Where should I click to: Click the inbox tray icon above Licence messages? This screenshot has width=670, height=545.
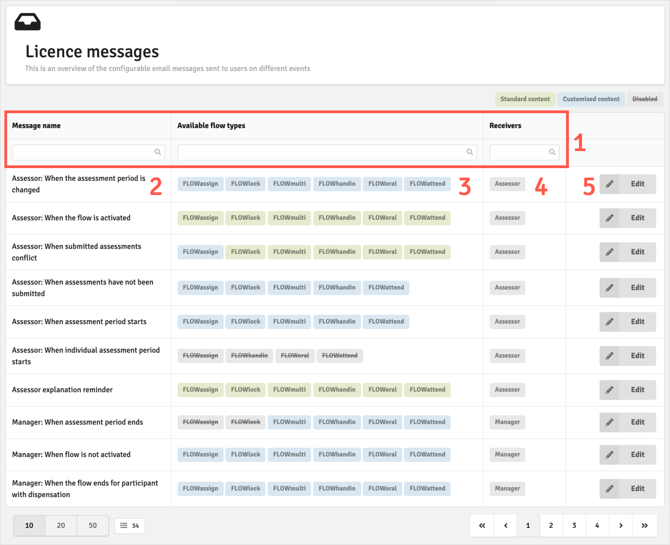pyautogui.click(x=27, y=22)
